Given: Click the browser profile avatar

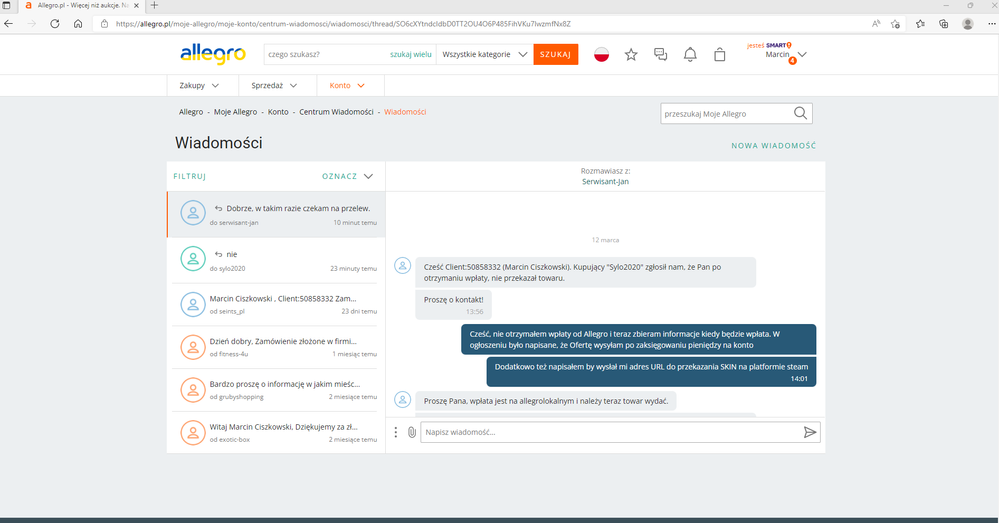Looking at the screenshot, I should click(x=968, y=24).
